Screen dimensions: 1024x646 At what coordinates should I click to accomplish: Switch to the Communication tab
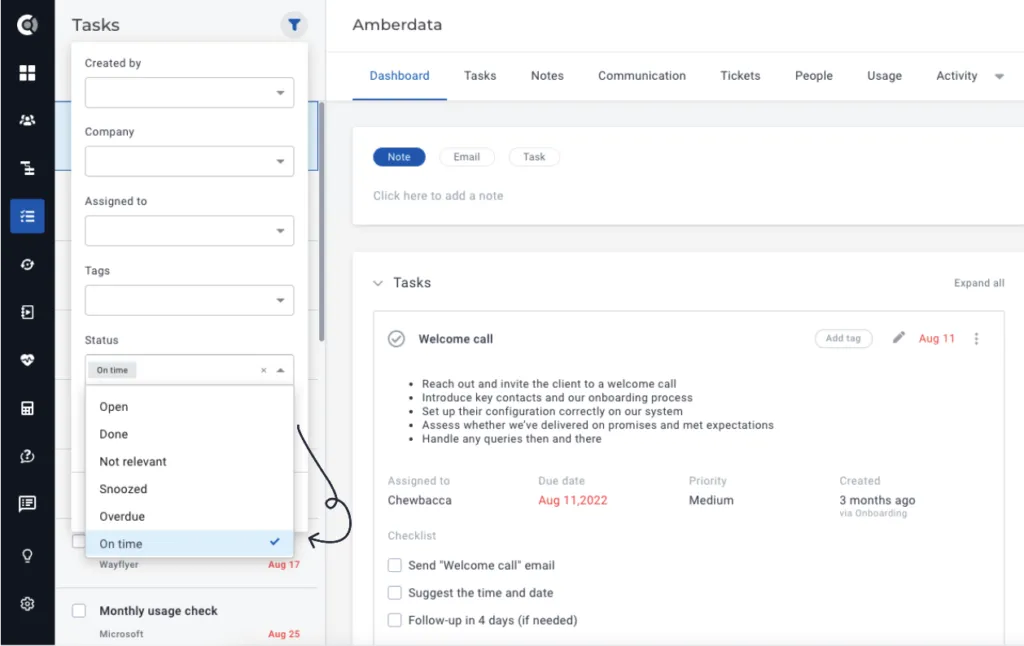pos(642,76)
